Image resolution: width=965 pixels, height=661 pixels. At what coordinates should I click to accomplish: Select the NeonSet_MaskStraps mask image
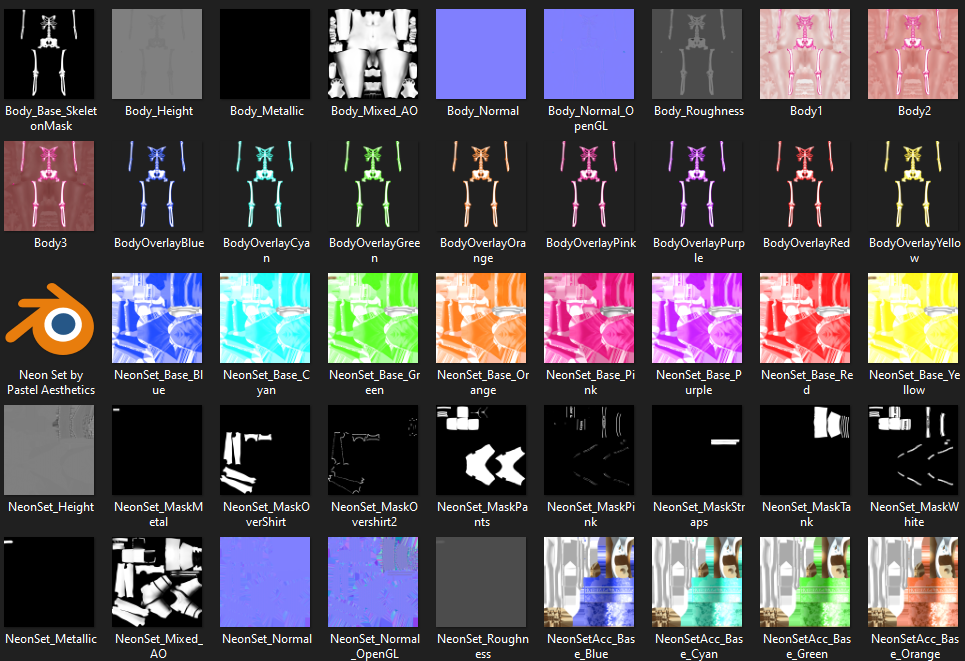(x=697, y=450)
